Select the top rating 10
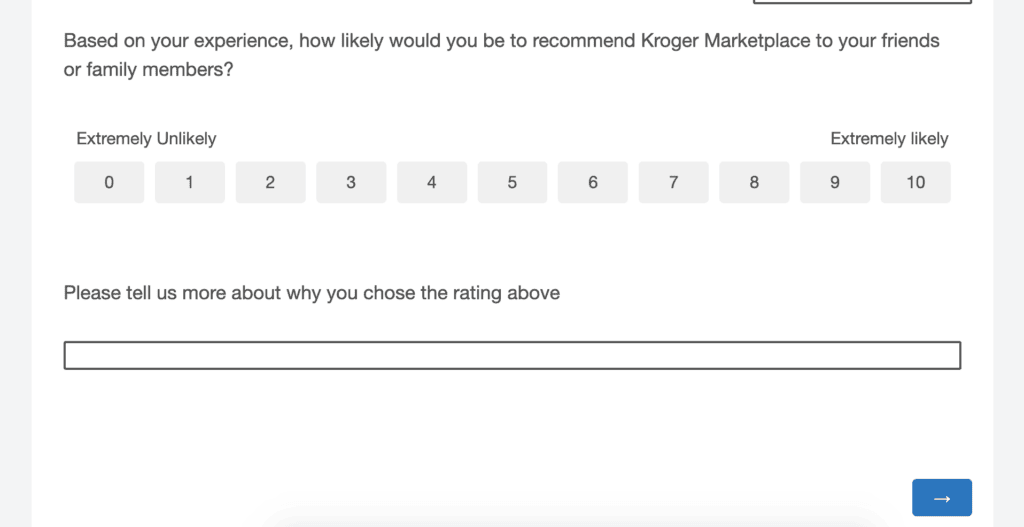The width and height of the screenshot is (1024, 527). [x=915, y=182]
